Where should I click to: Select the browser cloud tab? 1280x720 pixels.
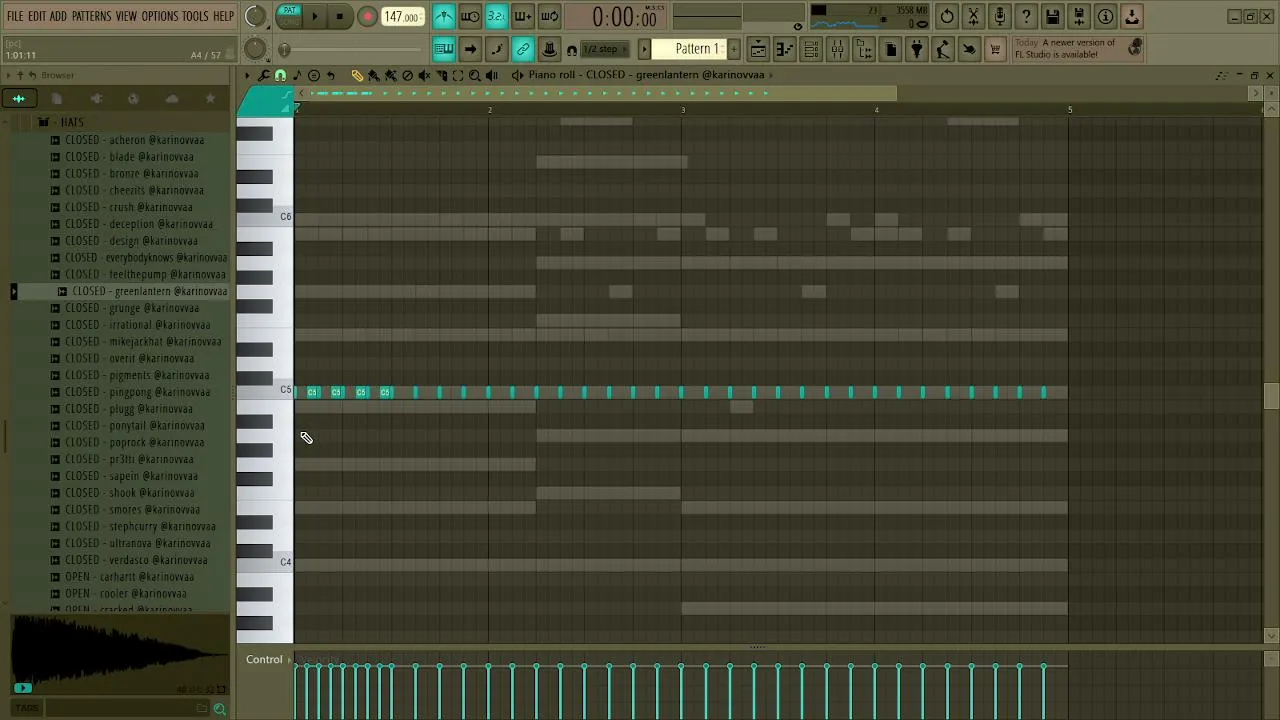pyautogui.click(x=172, y=98)
